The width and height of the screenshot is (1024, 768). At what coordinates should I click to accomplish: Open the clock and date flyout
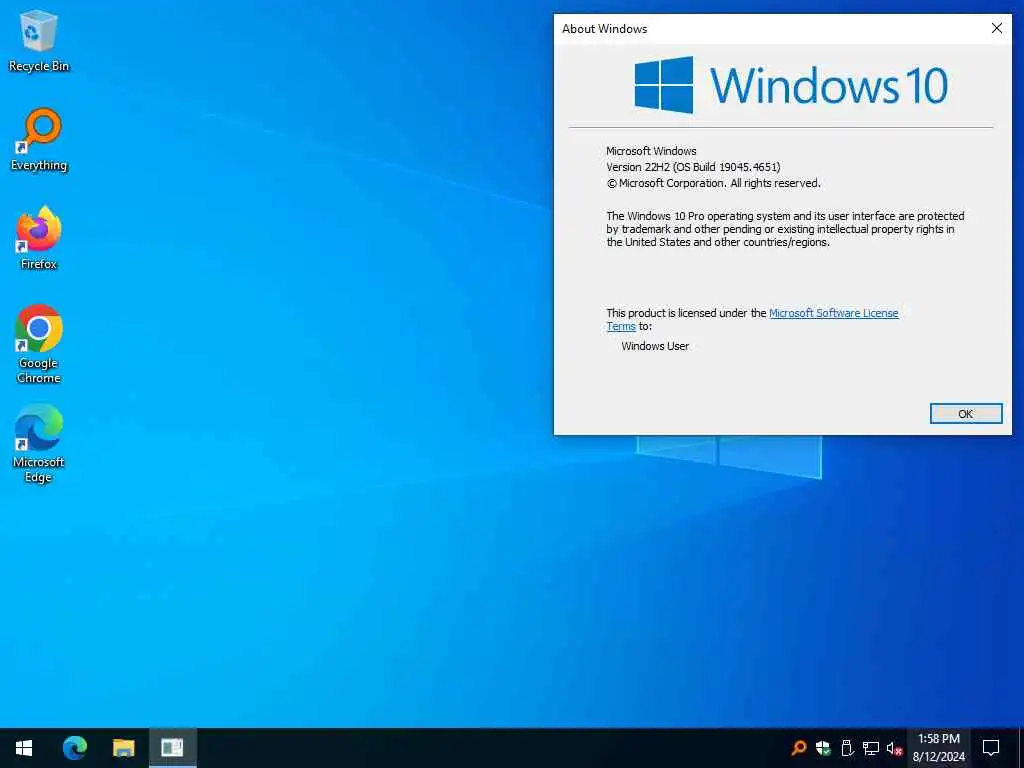tap(938, 748)
